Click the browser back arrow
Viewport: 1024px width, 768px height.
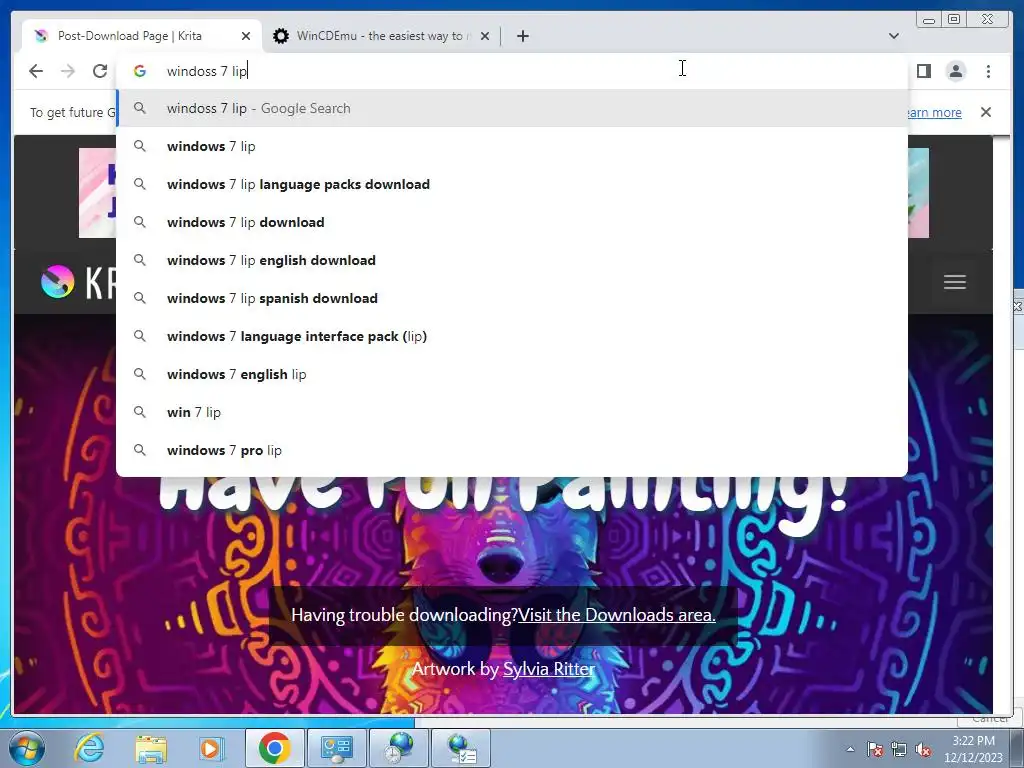click(36, 71)
